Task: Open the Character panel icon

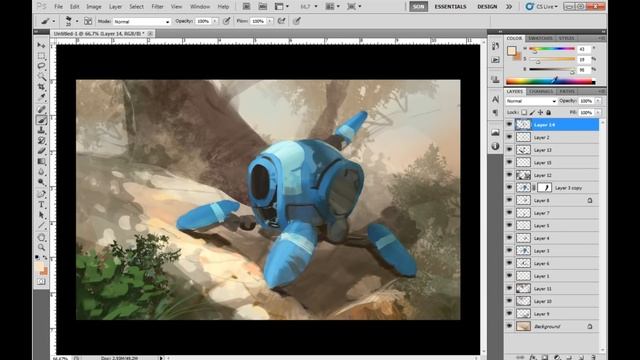Action: pyautogui.click(x=495, y=99)
